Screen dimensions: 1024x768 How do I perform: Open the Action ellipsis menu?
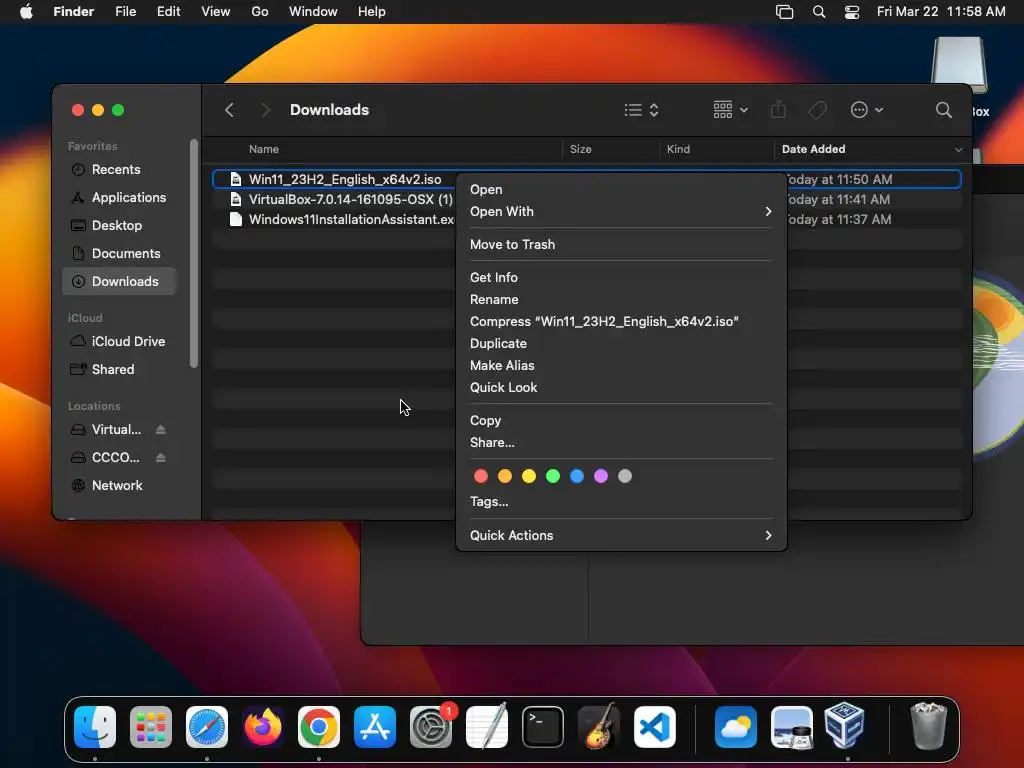867,110
